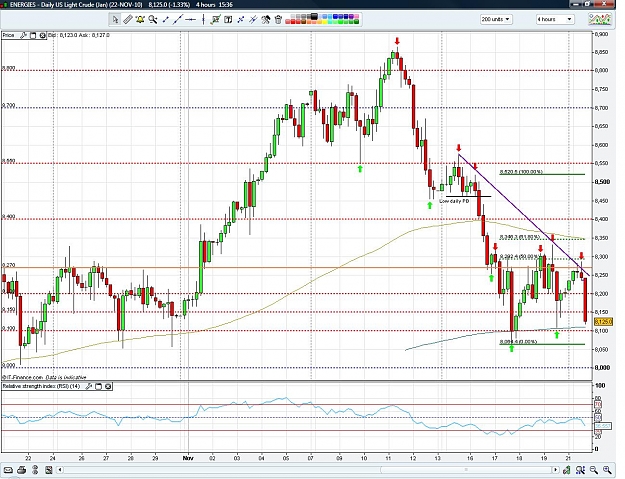Select the cursor pointer tool
The height and width of the screenshot is (479, 625).
coord(115,19)
